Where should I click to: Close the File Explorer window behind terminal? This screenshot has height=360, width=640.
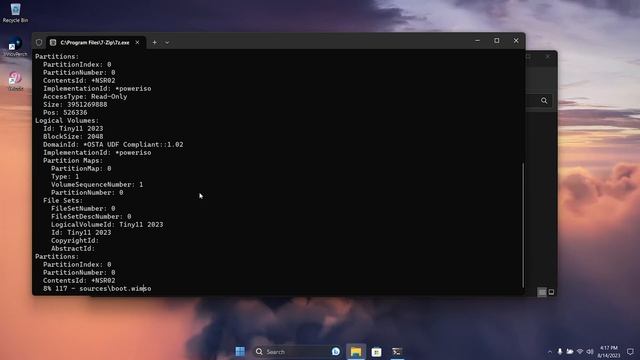pos(548,57)
